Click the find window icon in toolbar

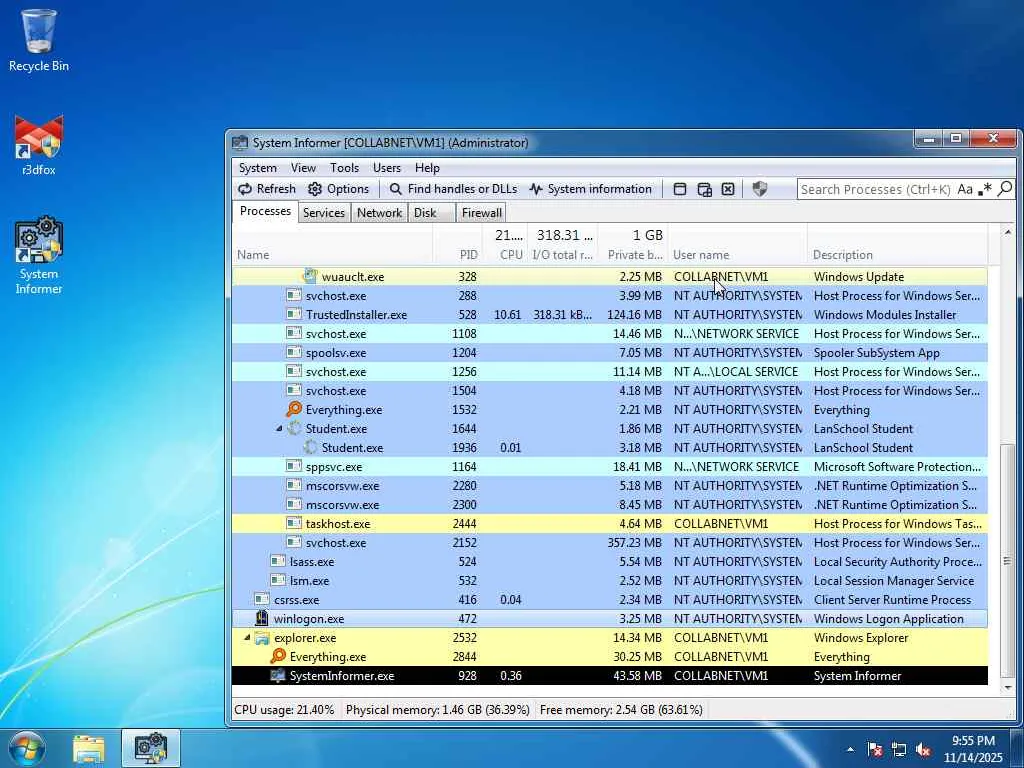[x=680, y=189]
